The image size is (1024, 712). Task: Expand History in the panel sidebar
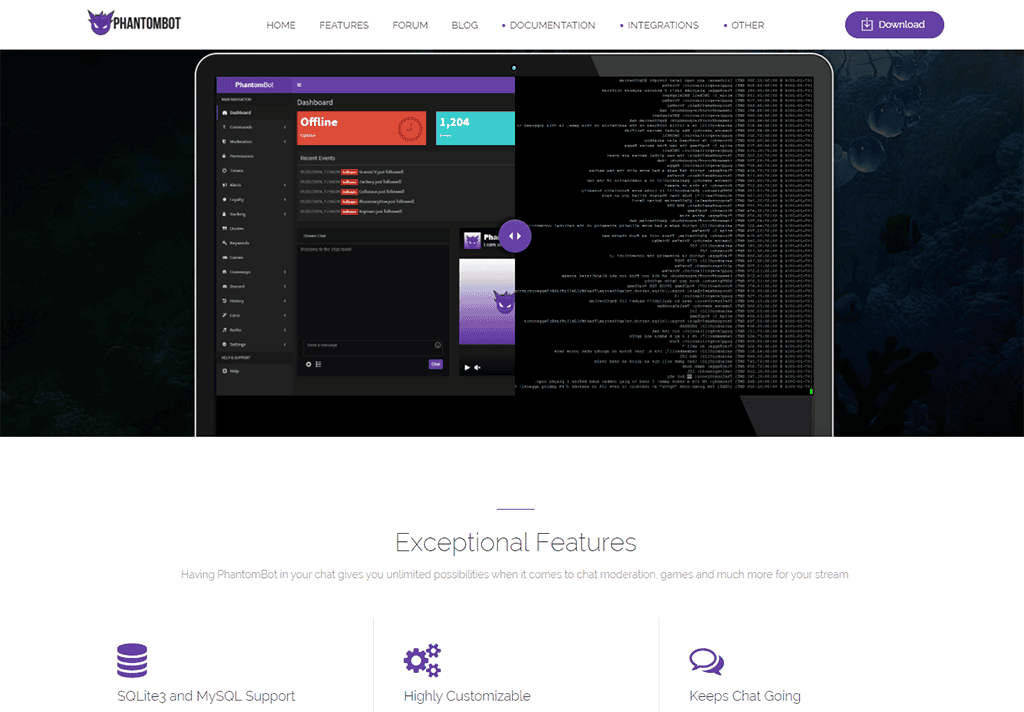point(254,300)
